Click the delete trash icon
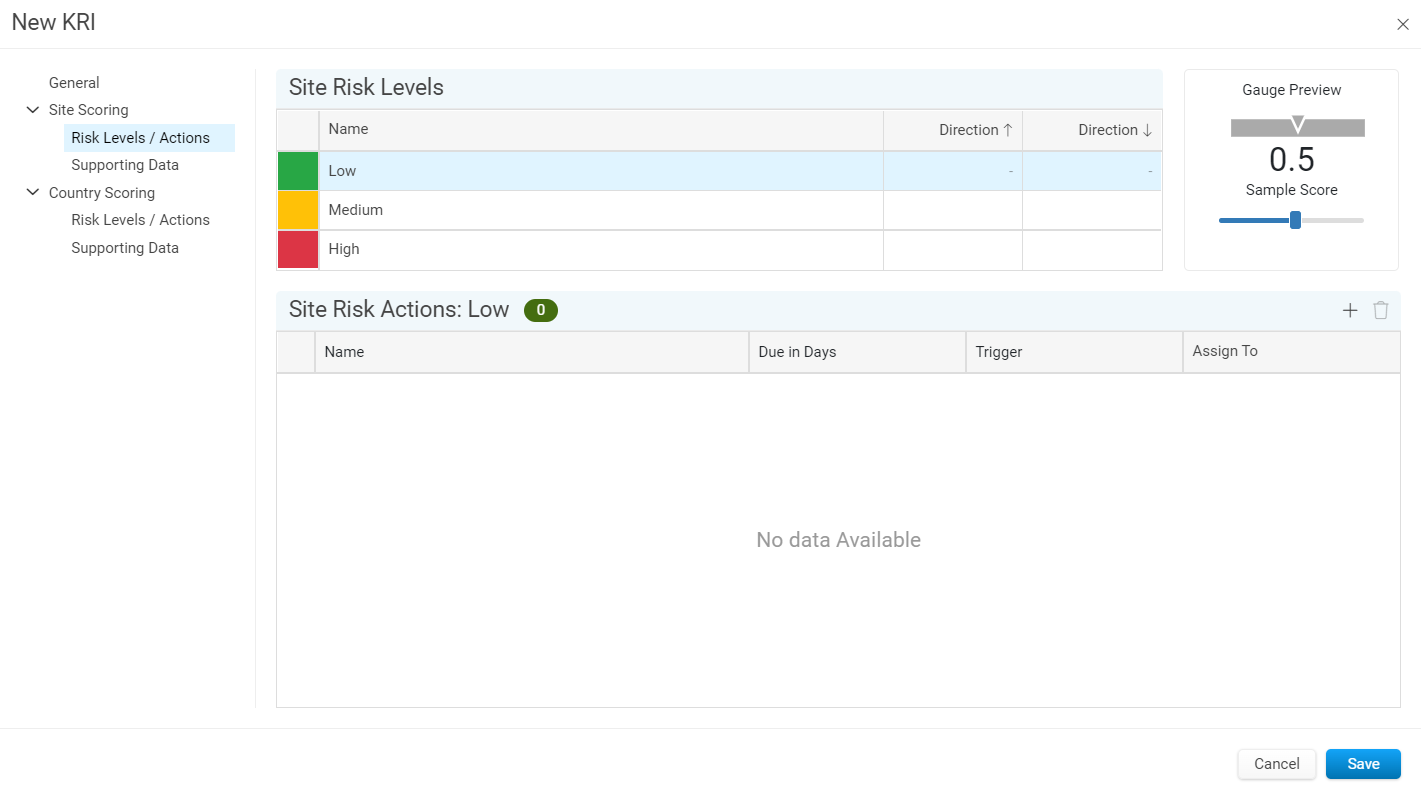This screenshot has width=1421, height=794. tap(1381, 310)
